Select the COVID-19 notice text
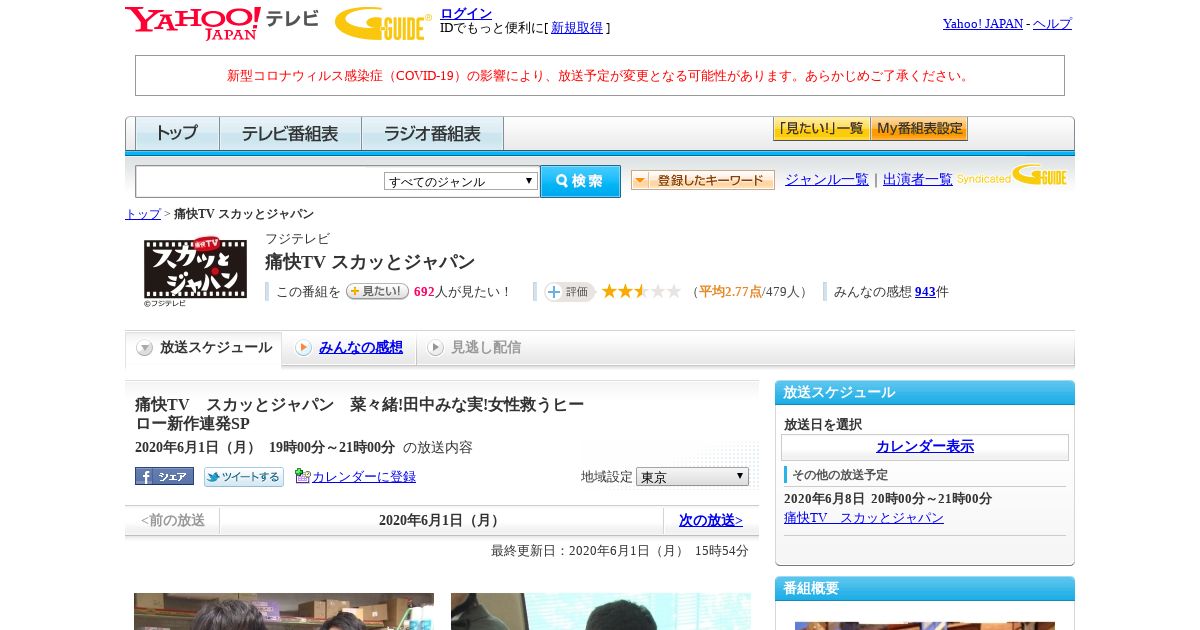The width and height of the screenshot is (1200, 630). point(600,76)
